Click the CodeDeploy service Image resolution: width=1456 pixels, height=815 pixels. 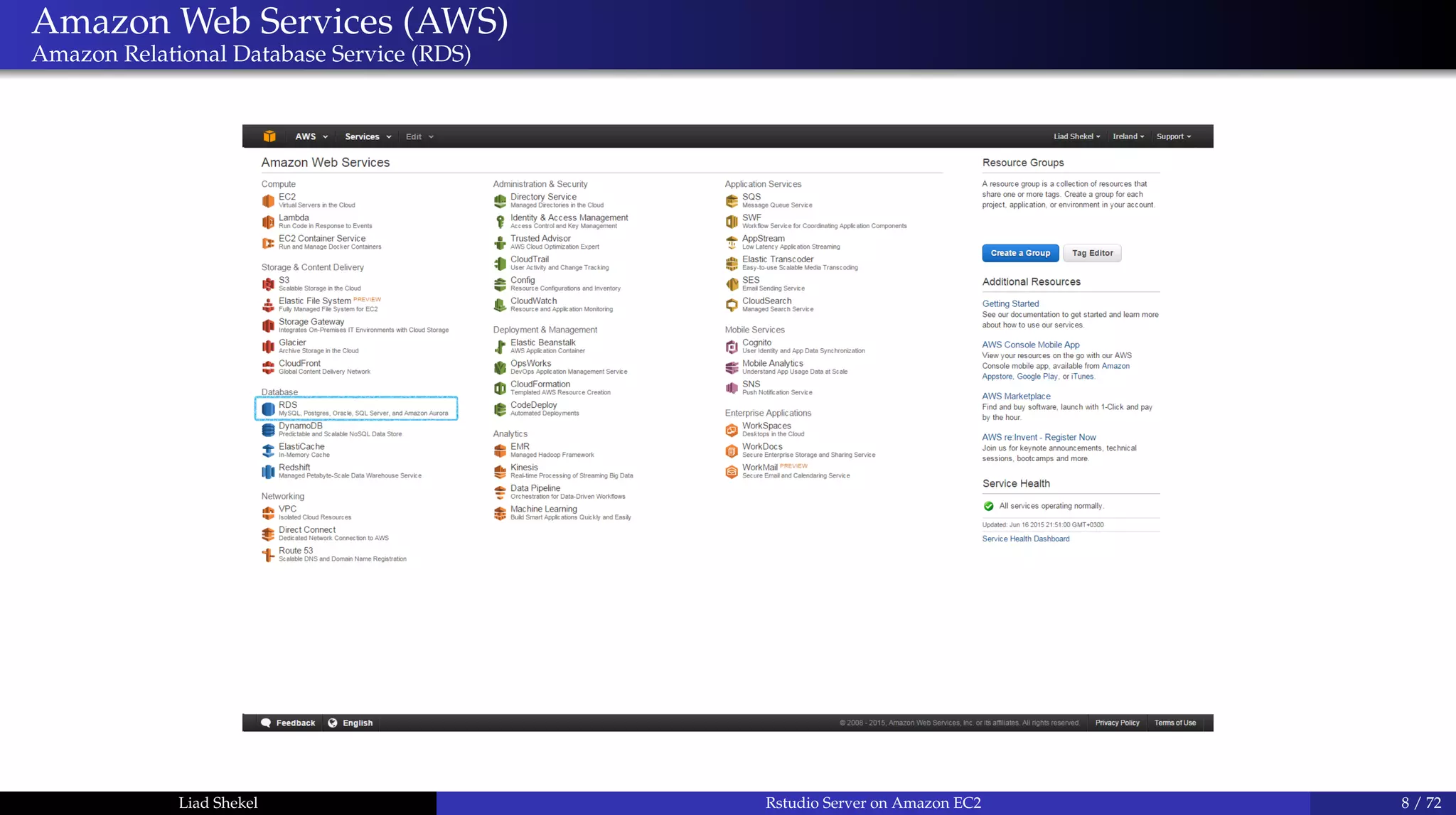tap(537, 409)
